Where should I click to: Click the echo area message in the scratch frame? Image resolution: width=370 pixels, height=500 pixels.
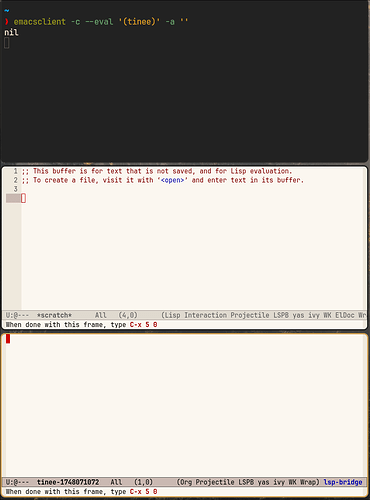click(81, 325)
